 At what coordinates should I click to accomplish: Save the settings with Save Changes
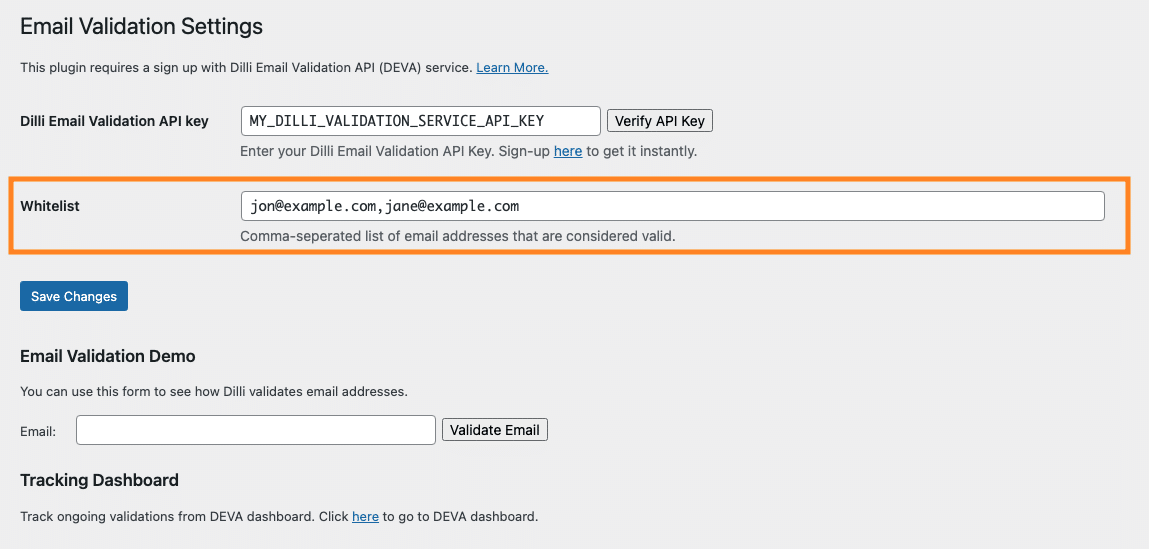point(74,296)
